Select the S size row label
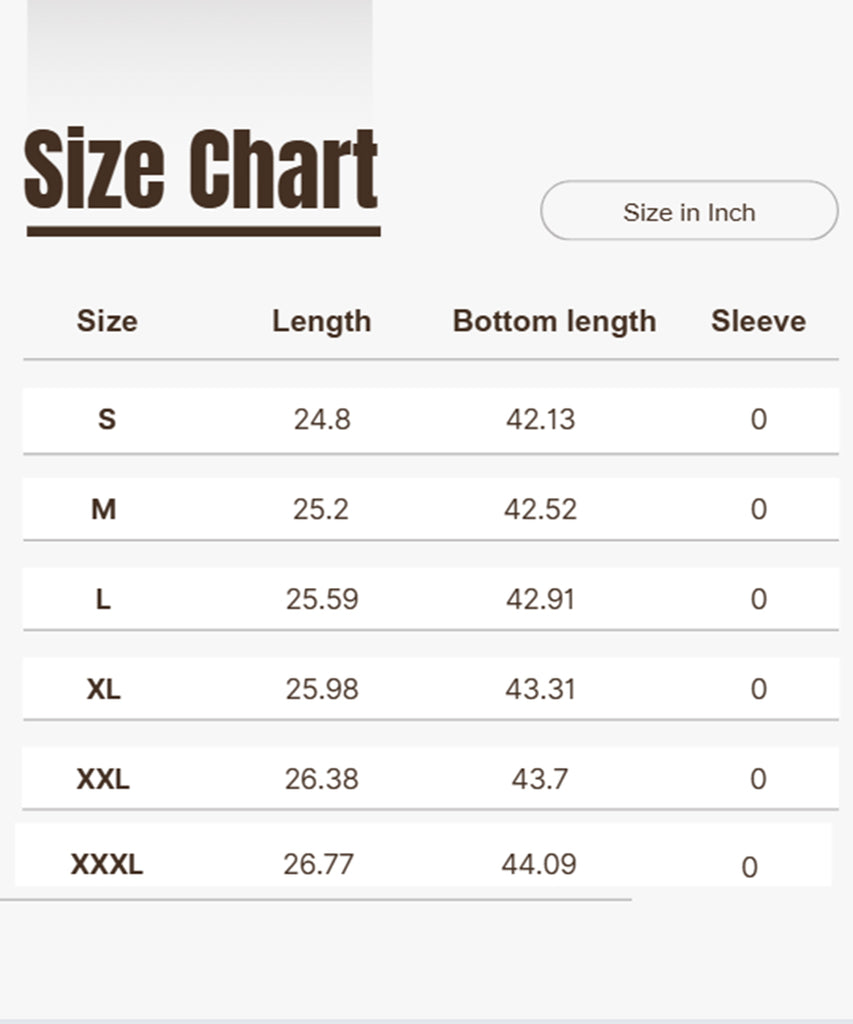Screen dimensions: 853x1024 [x=107, y=419]
